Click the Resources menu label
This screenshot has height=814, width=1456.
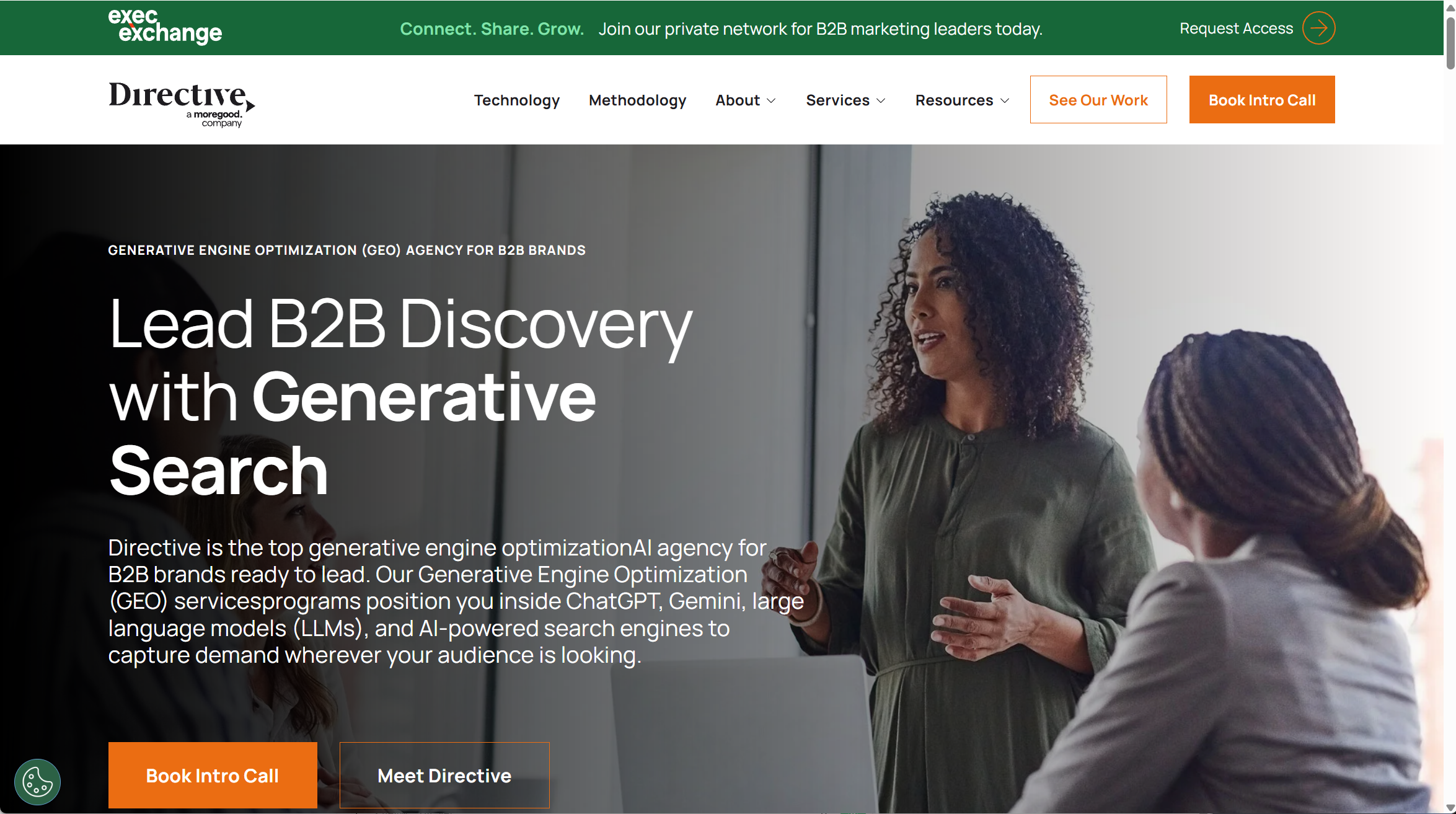tap(954, 100)
